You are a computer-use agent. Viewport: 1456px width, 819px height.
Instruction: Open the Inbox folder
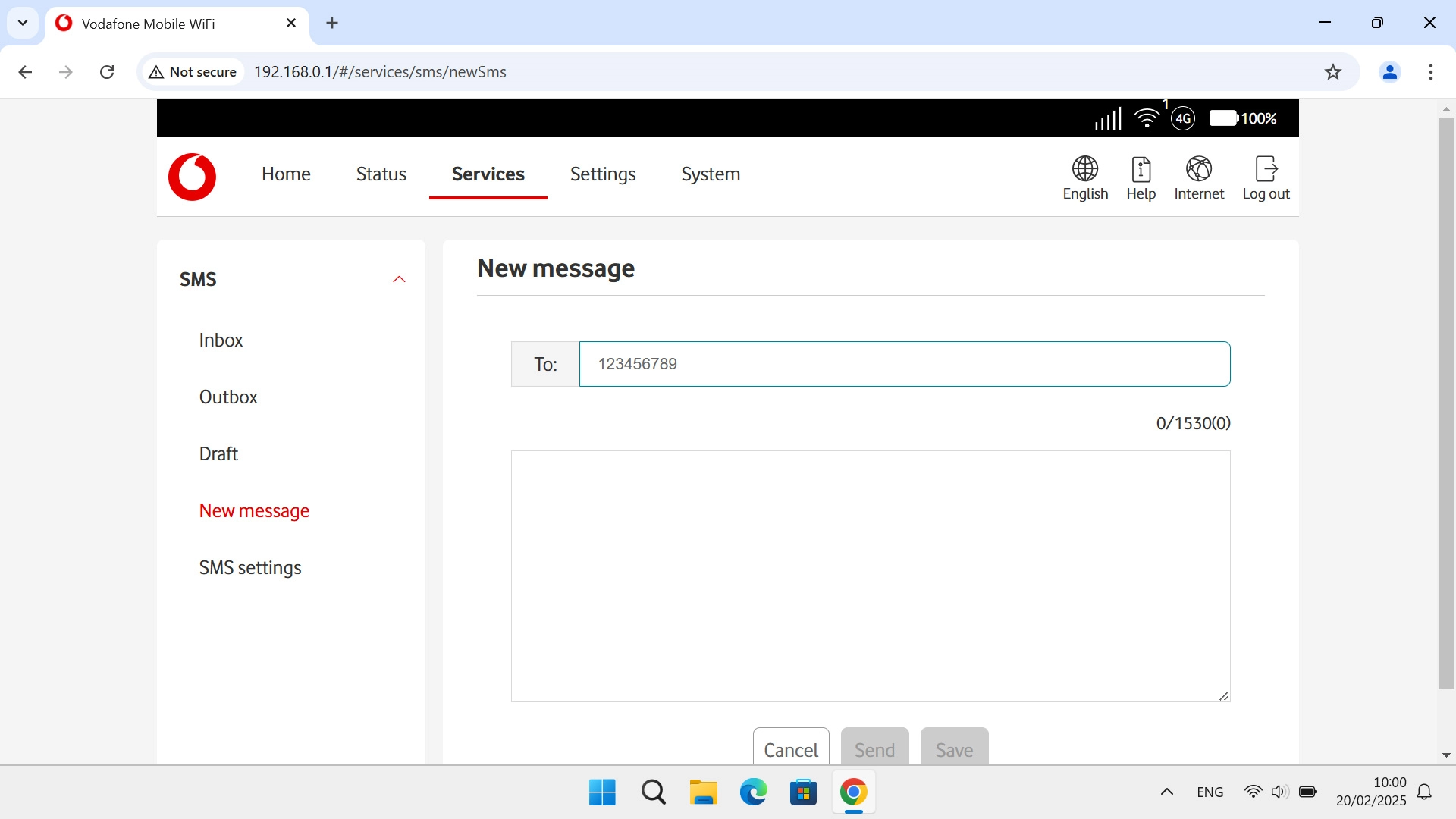(x=221, y=340)
